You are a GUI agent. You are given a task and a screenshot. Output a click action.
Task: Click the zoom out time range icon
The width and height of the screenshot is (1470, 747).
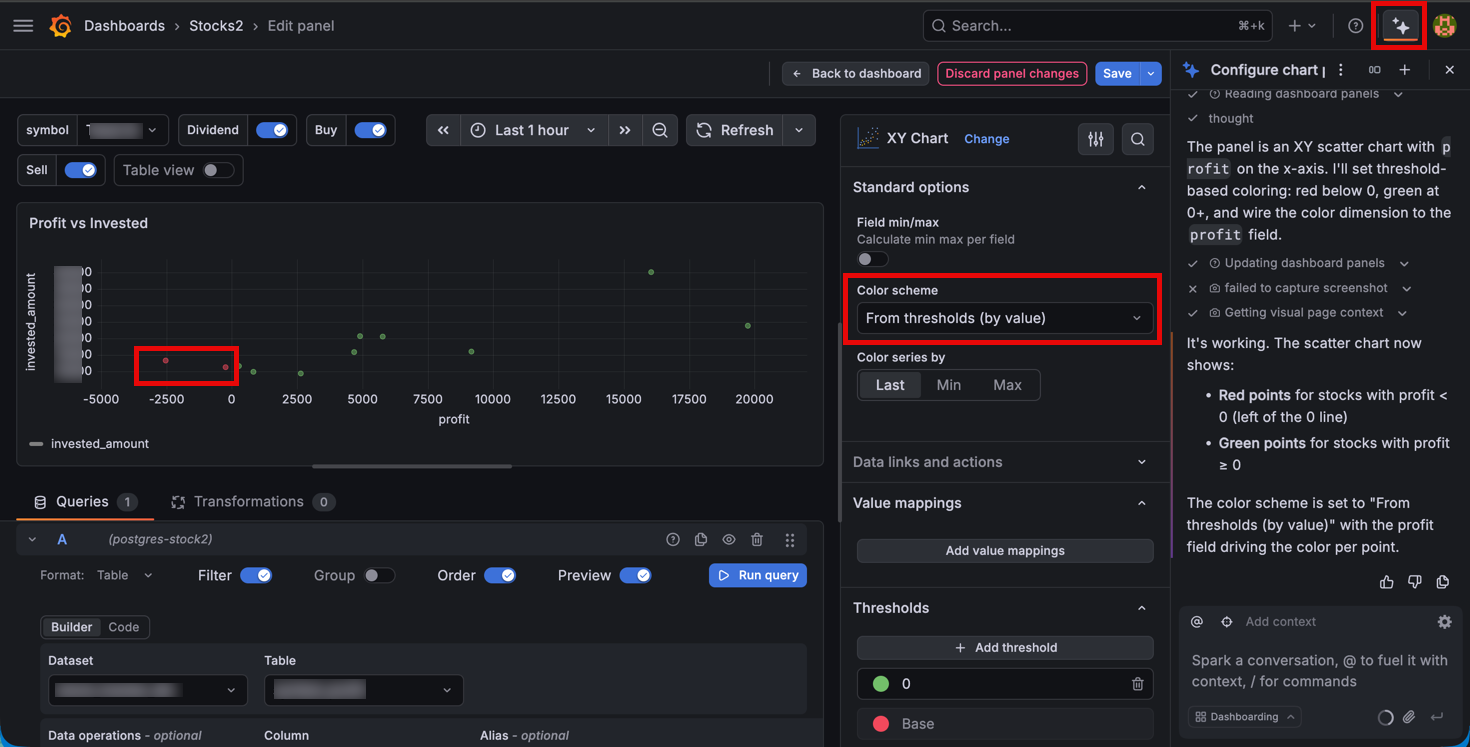coord(660,130)
